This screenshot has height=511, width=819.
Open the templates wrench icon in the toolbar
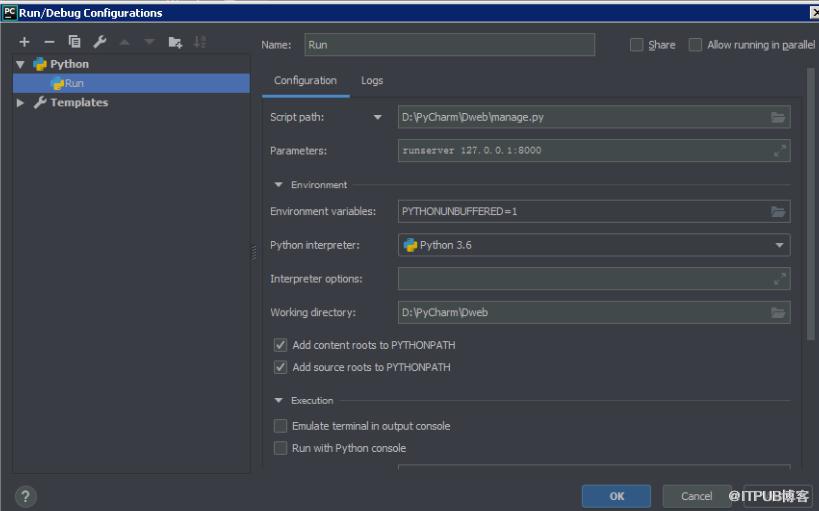(99, 42)
